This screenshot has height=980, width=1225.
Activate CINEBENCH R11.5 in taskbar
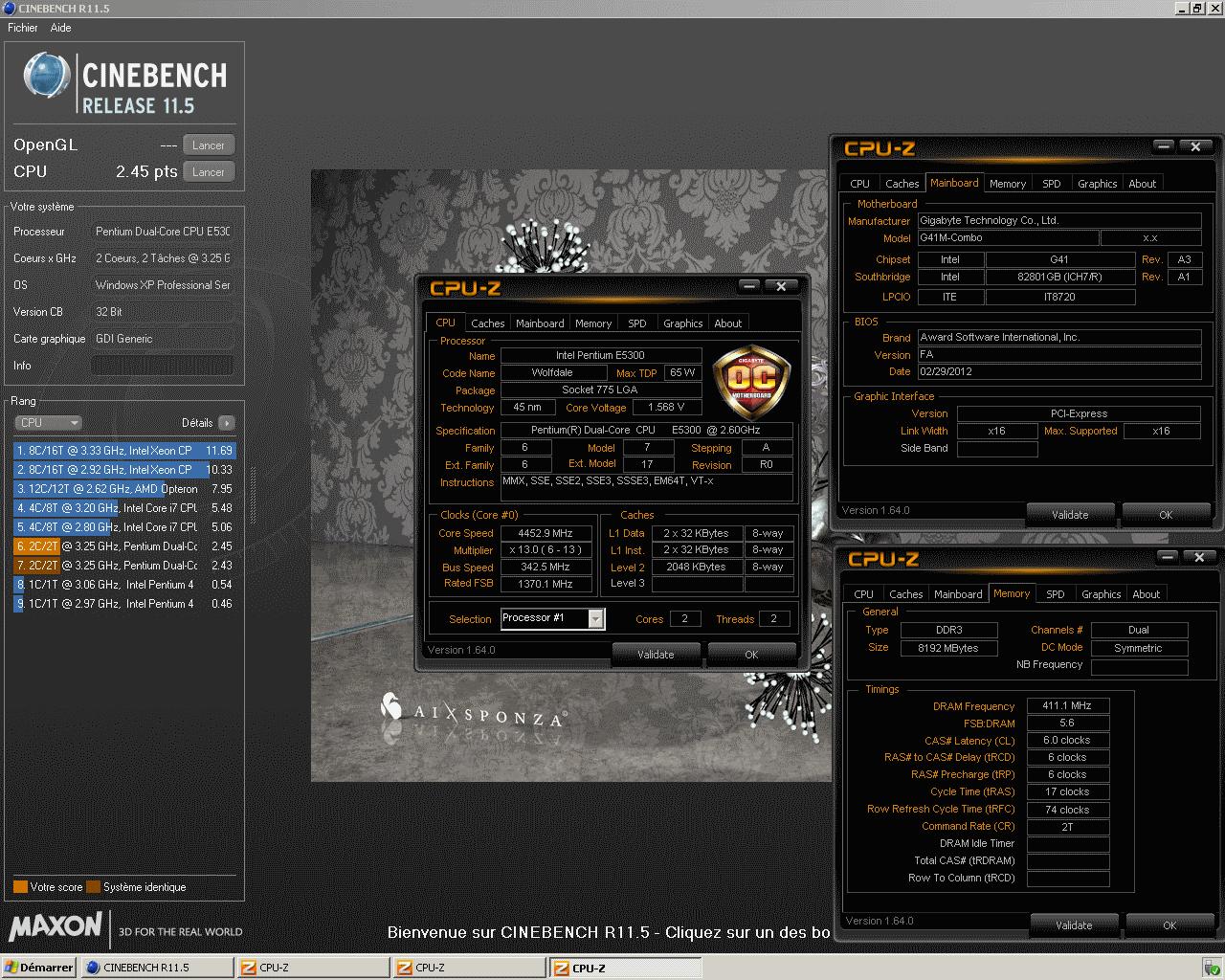click(158, 968)
